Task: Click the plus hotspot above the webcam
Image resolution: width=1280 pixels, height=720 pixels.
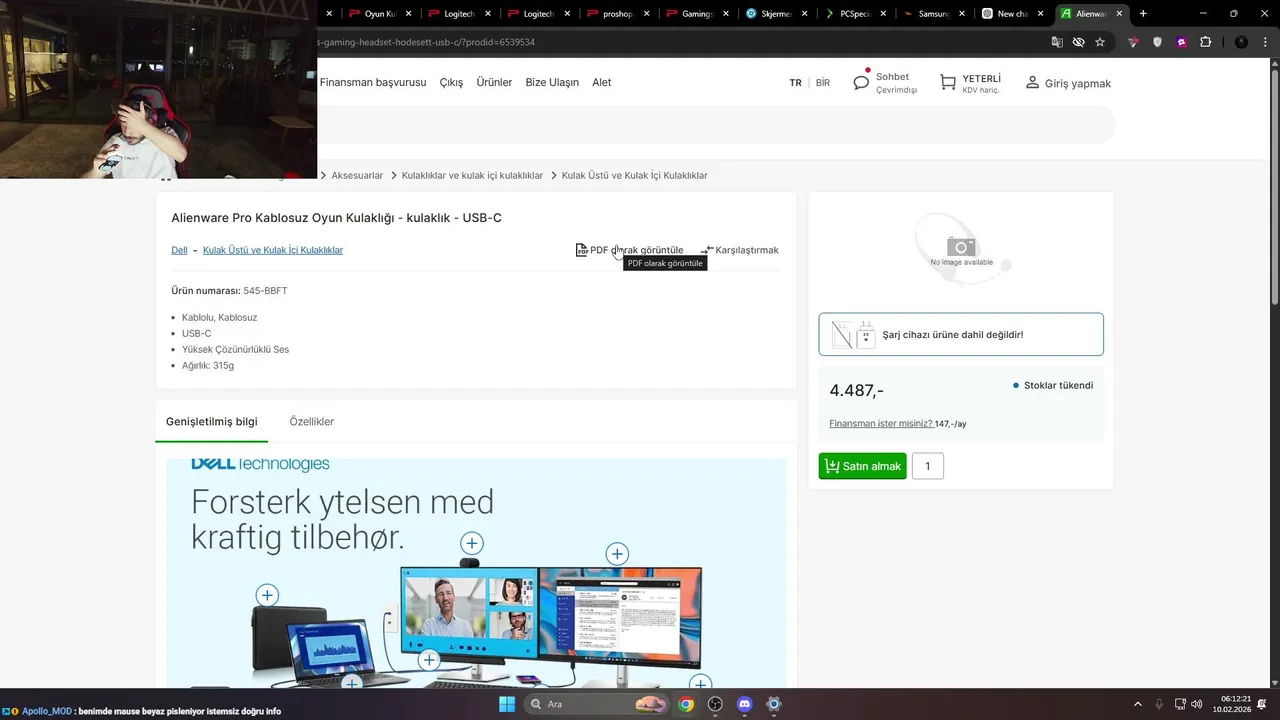Action: [471, 543]
